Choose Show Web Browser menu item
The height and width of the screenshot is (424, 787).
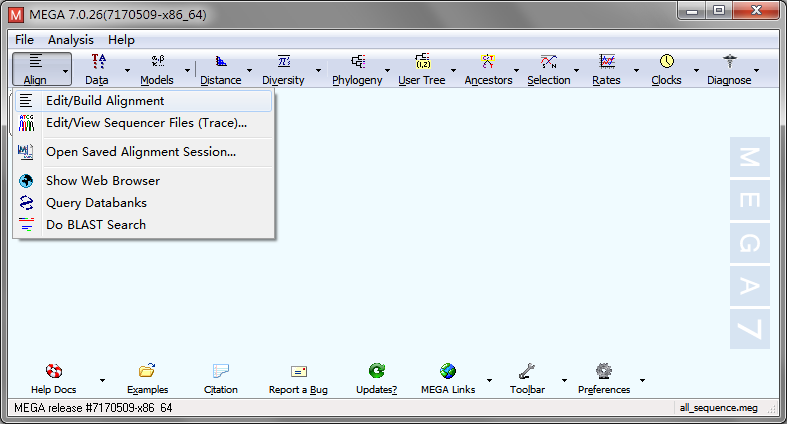pos(144,181)
